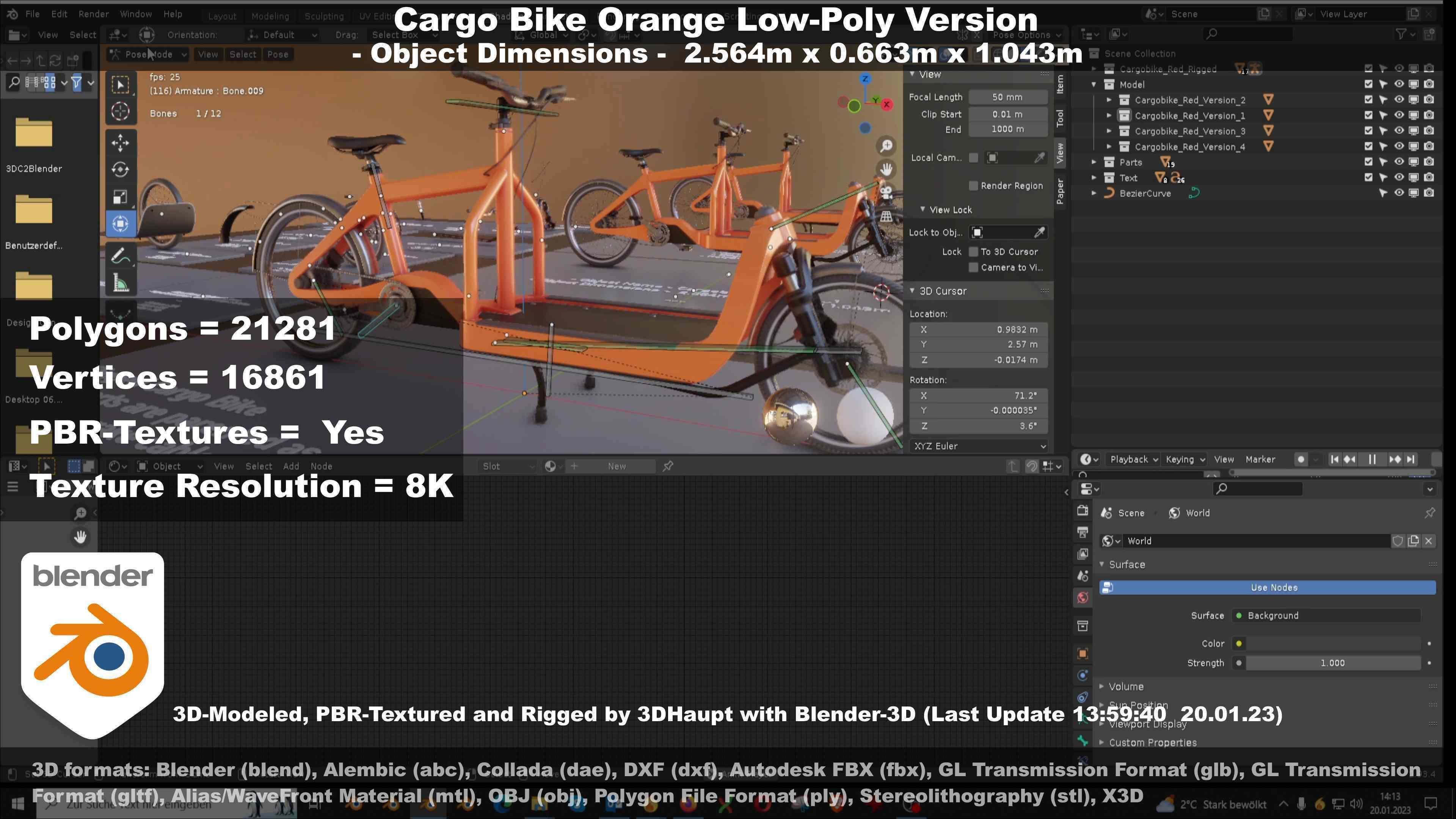Click the blue Z axis on navigation gizmo
Viewport: 1456px width, 819px height.
click(865, 79)
